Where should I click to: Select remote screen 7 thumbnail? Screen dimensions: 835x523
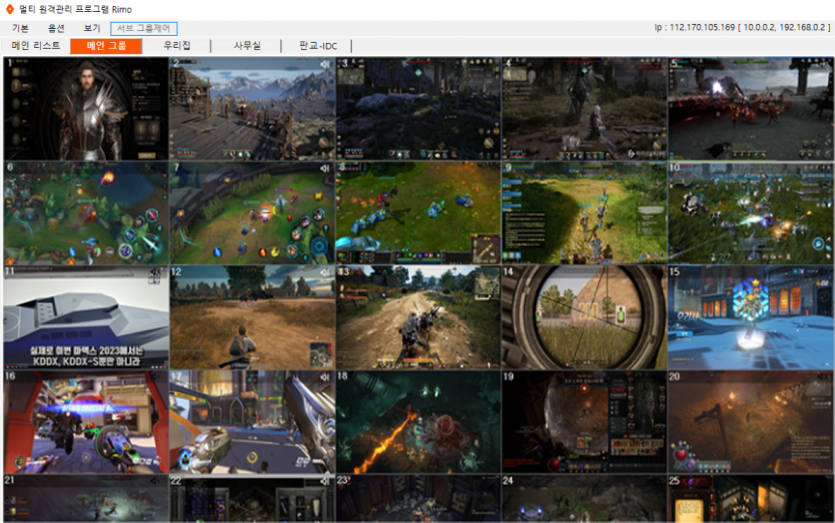pos(252,213)
